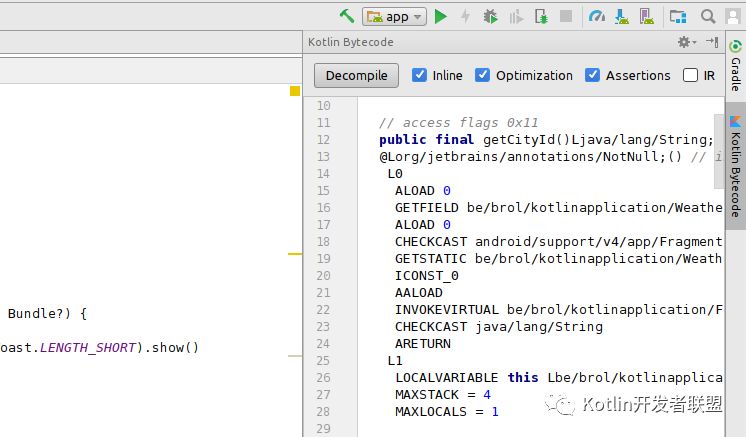The width and height of the screenshot is (746, 437).
Task: Click the 'ICONST_0' instruction
Action: (427, 276)
